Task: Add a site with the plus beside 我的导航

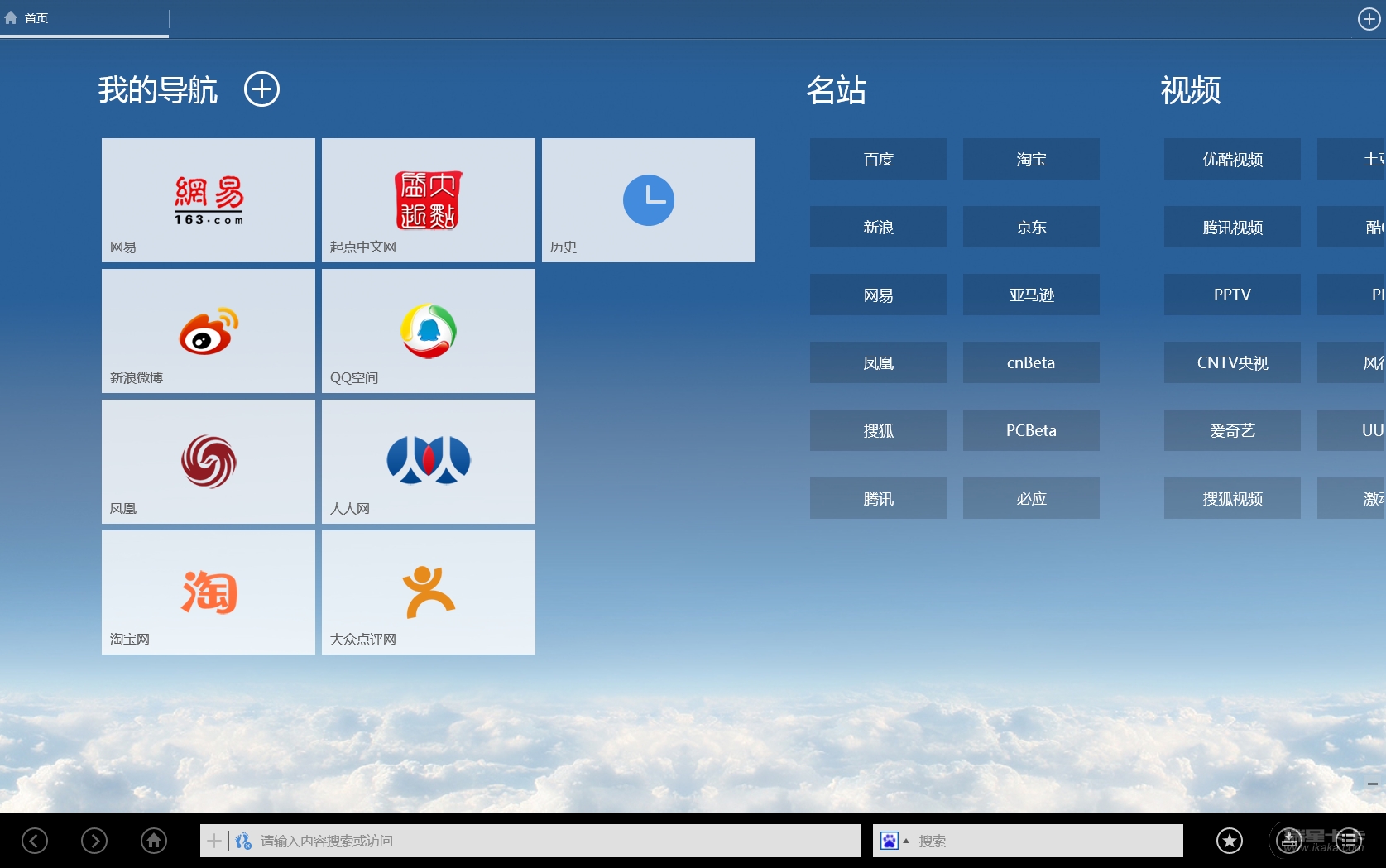Action: tap(261, 89)
